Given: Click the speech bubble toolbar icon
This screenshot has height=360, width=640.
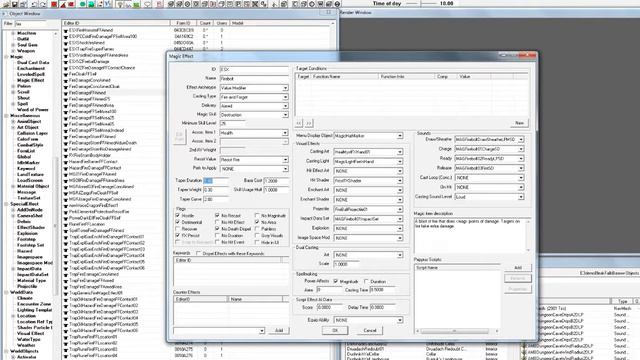Looking at the screenshot, I should point(148,4).
